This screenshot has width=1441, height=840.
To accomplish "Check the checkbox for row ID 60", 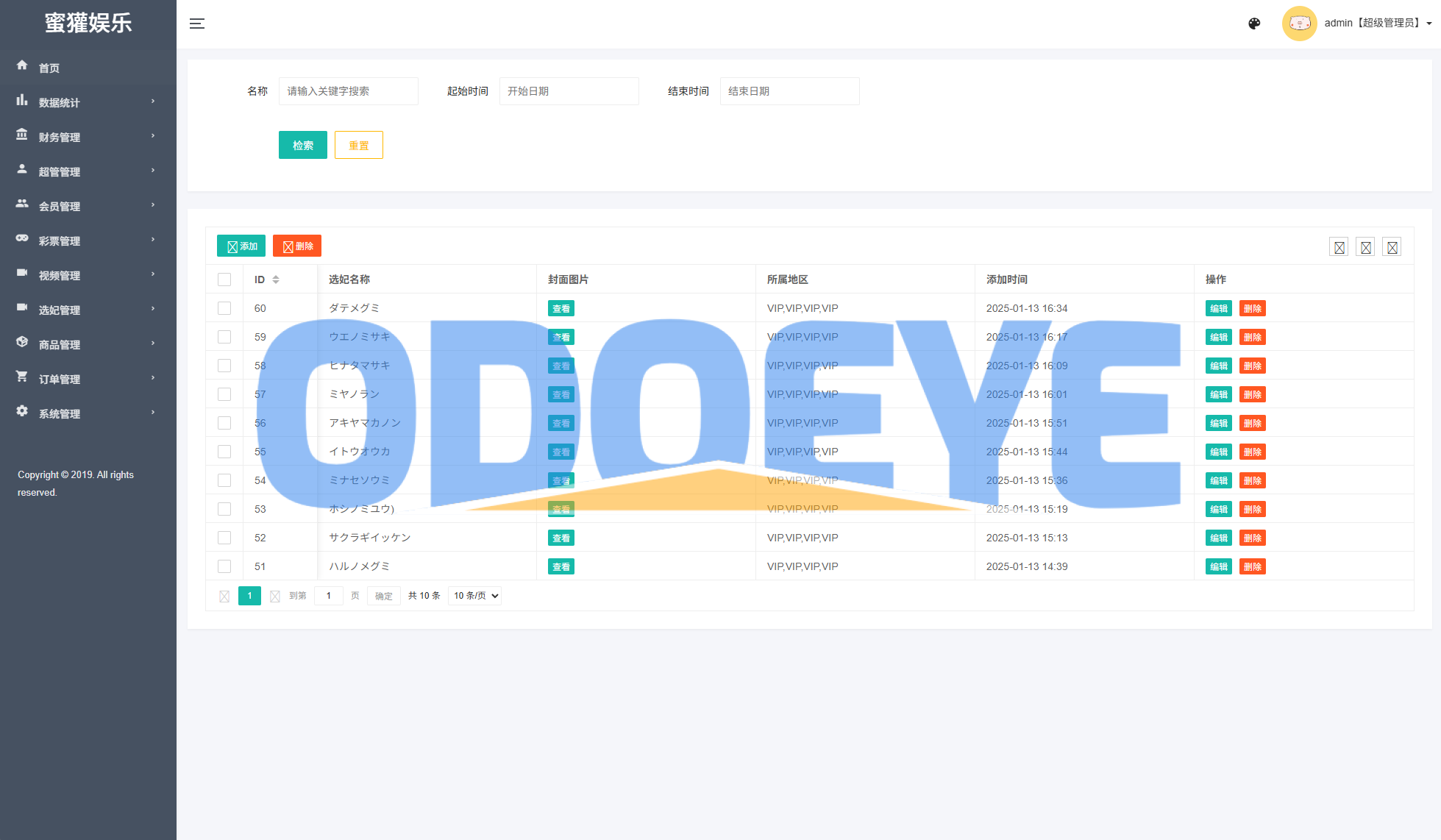I will click(x=224, y=308).
